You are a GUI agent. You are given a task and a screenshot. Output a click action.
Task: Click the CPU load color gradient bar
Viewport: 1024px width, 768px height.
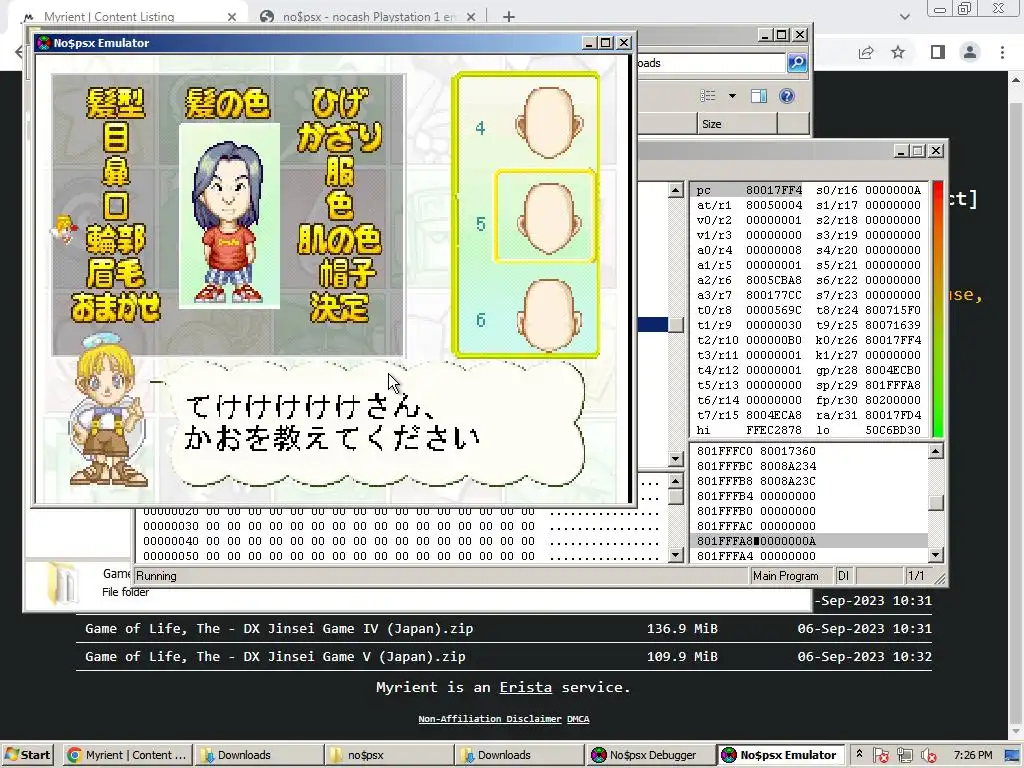coord(938,309)
